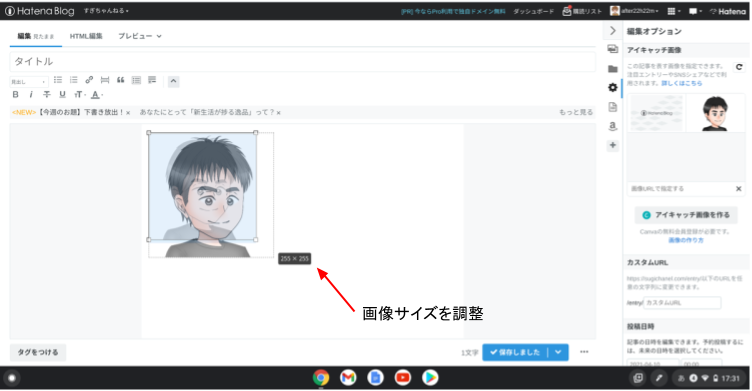
Task: Click the アイキャッチ画像を作る button
Action: point(686,215)
